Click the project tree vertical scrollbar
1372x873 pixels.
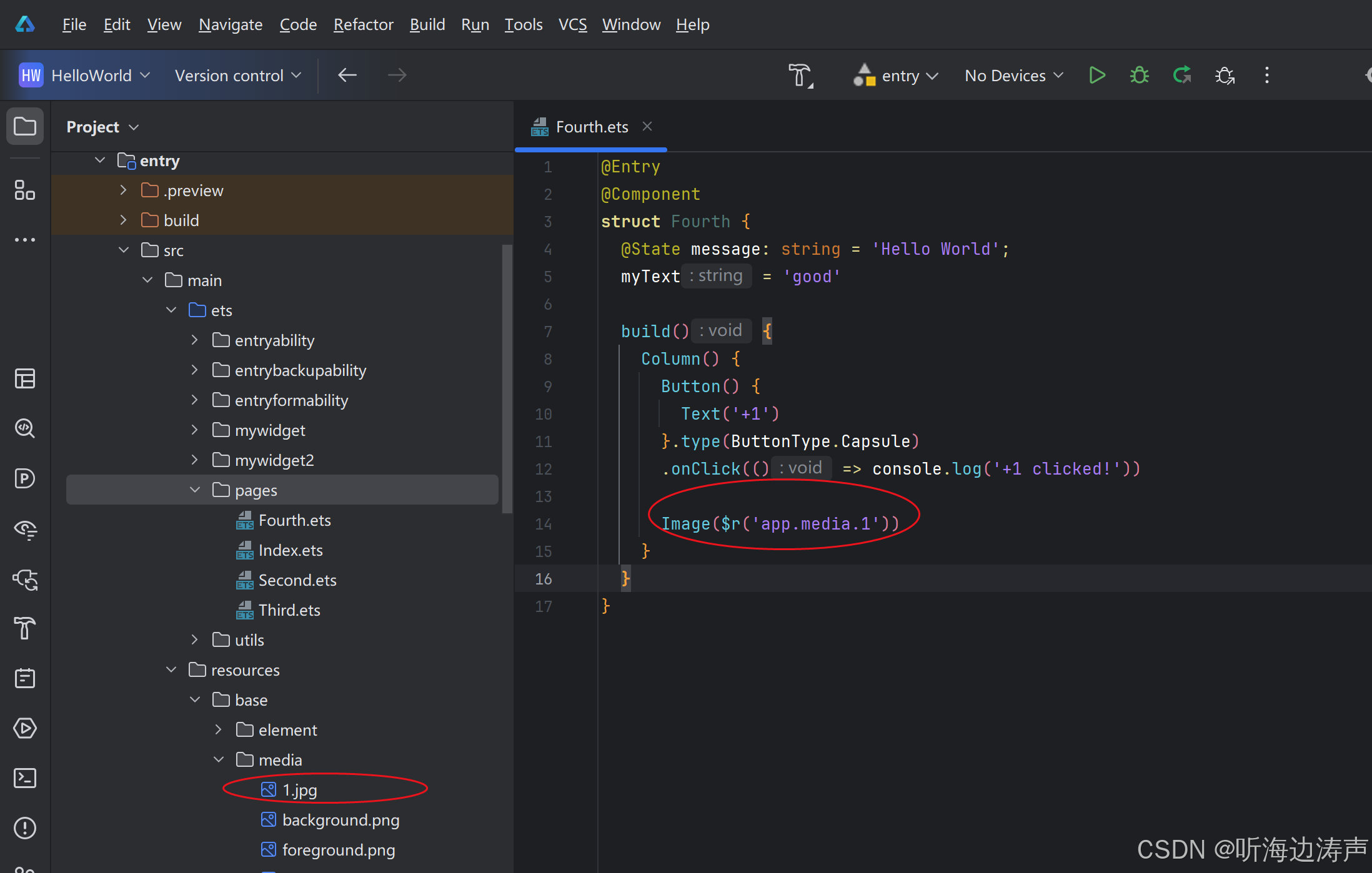[507, 379]
